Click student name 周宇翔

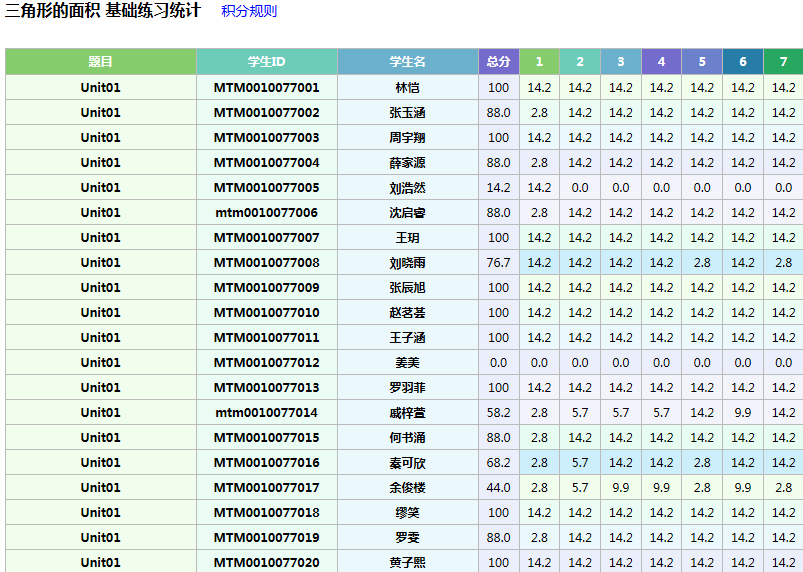pyautogui.click(x=408, y=138)
